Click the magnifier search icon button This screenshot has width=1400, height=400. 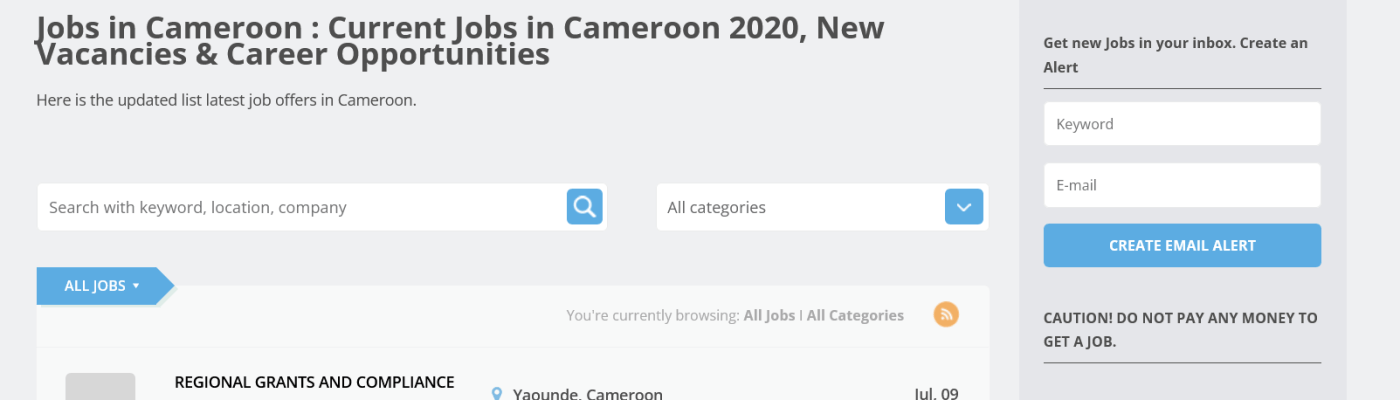click(585, 207)
